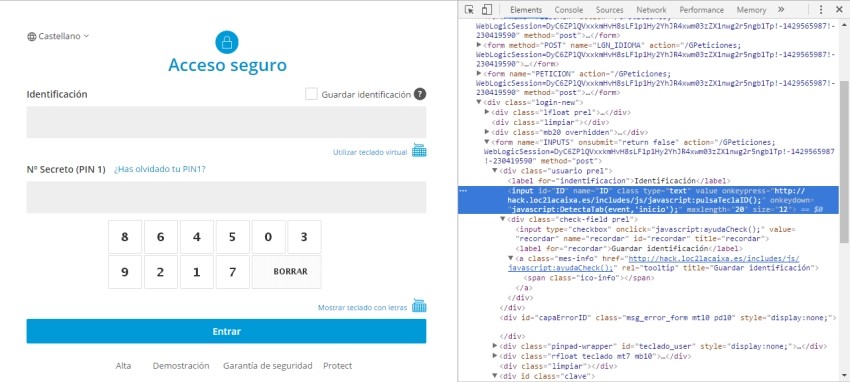
Task: Select the highlighted input id ID node
Action: [x=648, y=199]
